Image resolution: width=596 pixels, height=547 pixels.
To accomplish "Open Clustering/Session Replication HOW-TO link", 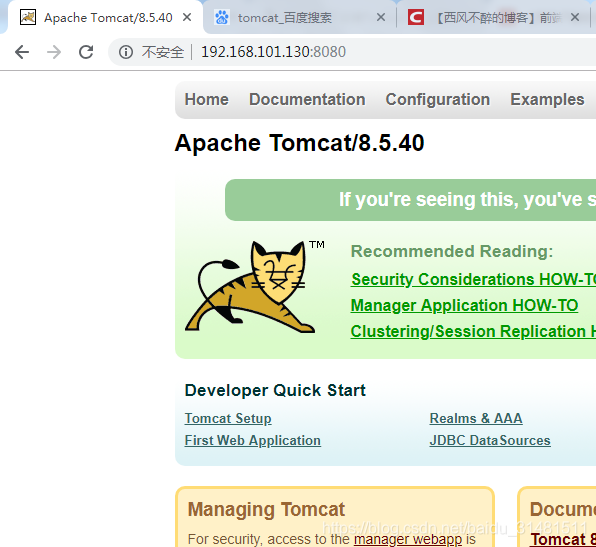I will (473, 331).
